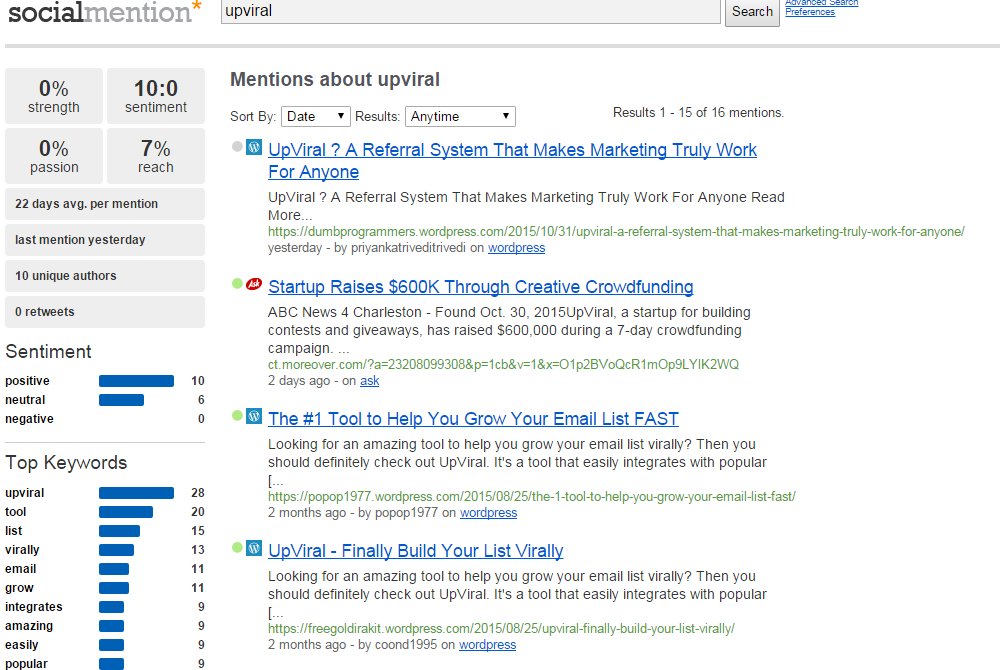1000x670 pixels.
Task: Click the 'list' keyword label
Action: (13, 531)
